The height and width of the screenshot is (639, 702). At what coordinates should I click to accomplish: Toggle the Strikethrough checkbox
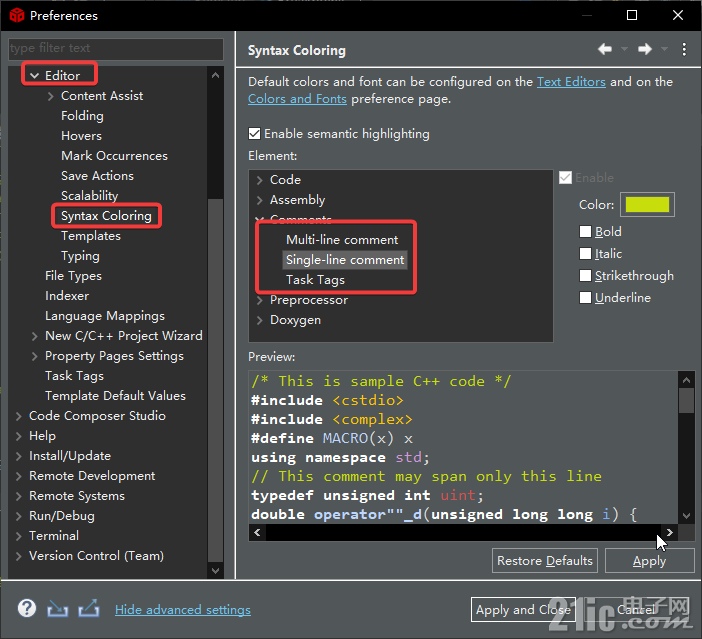coord(585,275)
